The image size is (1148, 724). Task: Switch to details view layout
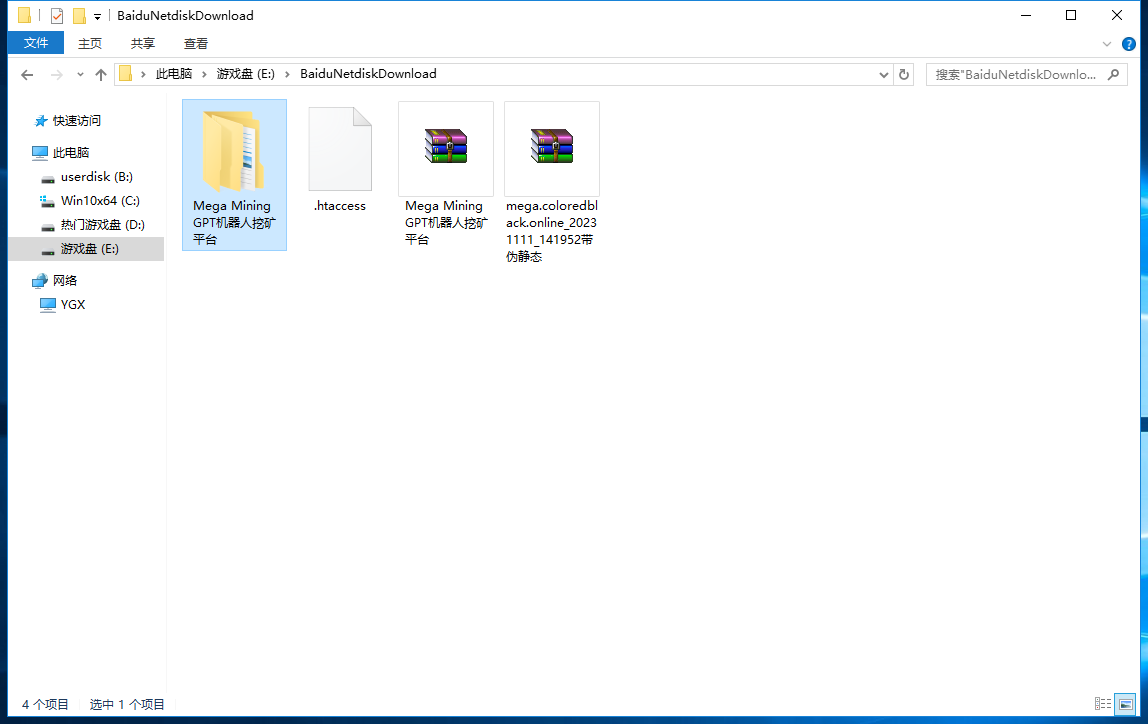point(1103,704)
